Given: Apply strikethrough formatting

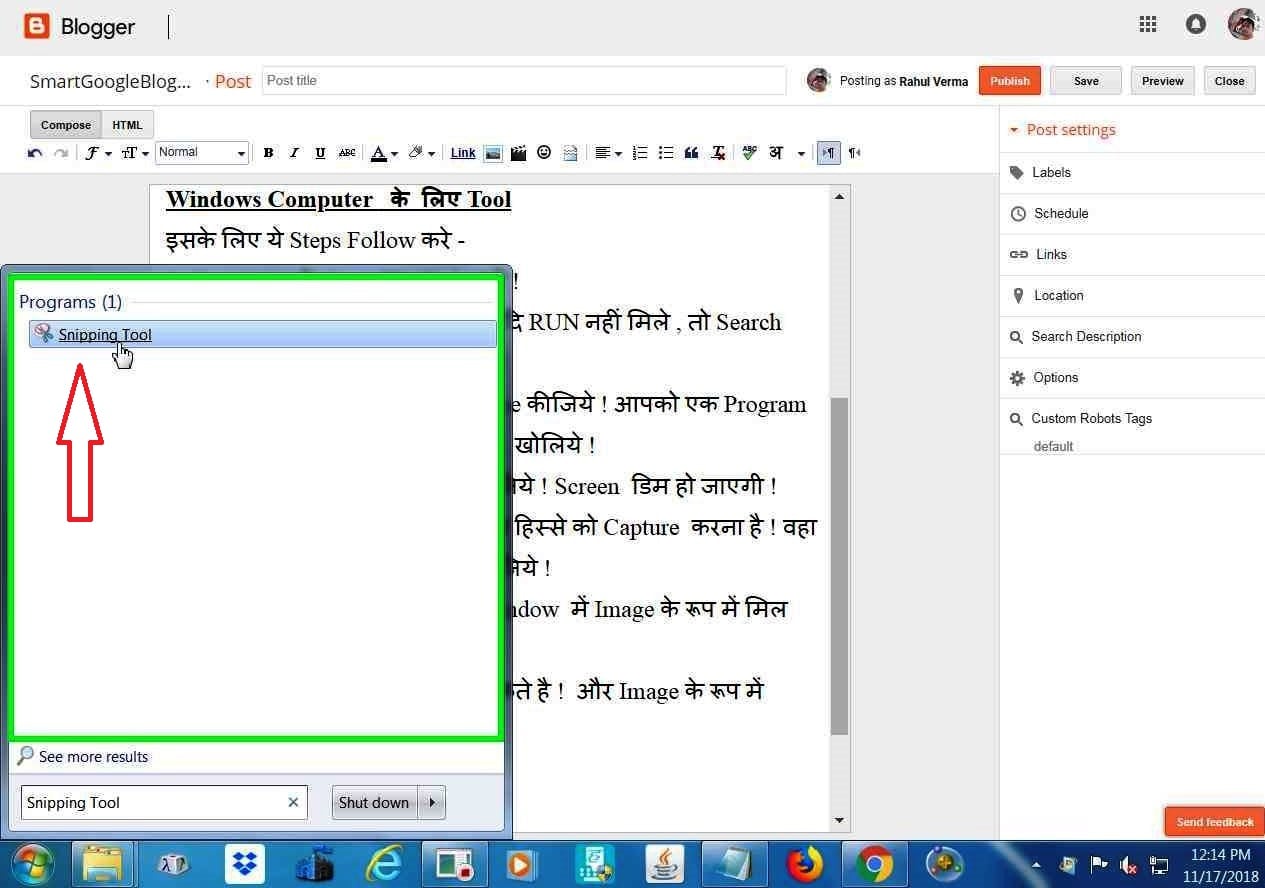Looking at the screenshot, I should click(347, 153).
